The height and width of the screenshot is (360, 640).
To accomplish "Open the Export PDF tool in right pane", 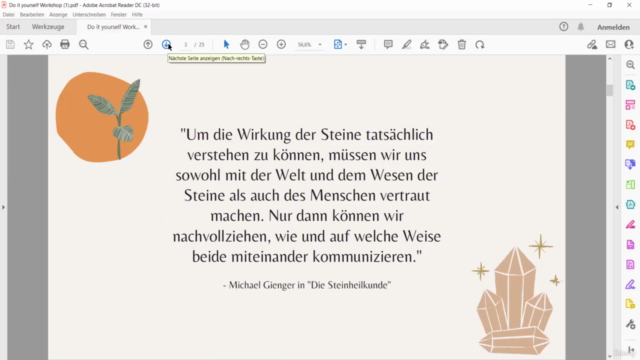I will coord(630,85).
